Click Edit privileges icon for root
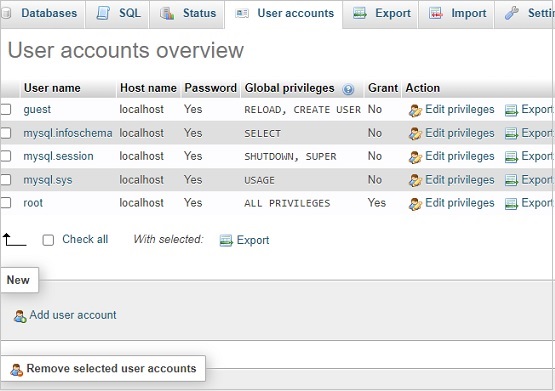The image size is (555, 391). [x=415, y=204]
